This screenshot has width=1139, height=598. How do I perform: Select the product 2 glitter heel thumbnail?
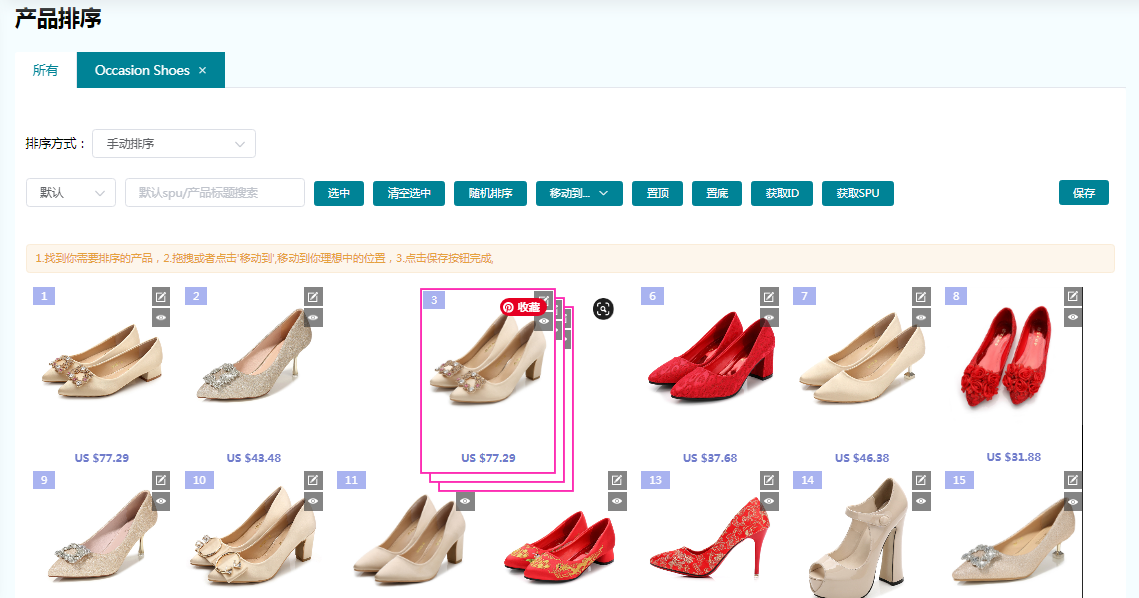click(x=254, y=355)
